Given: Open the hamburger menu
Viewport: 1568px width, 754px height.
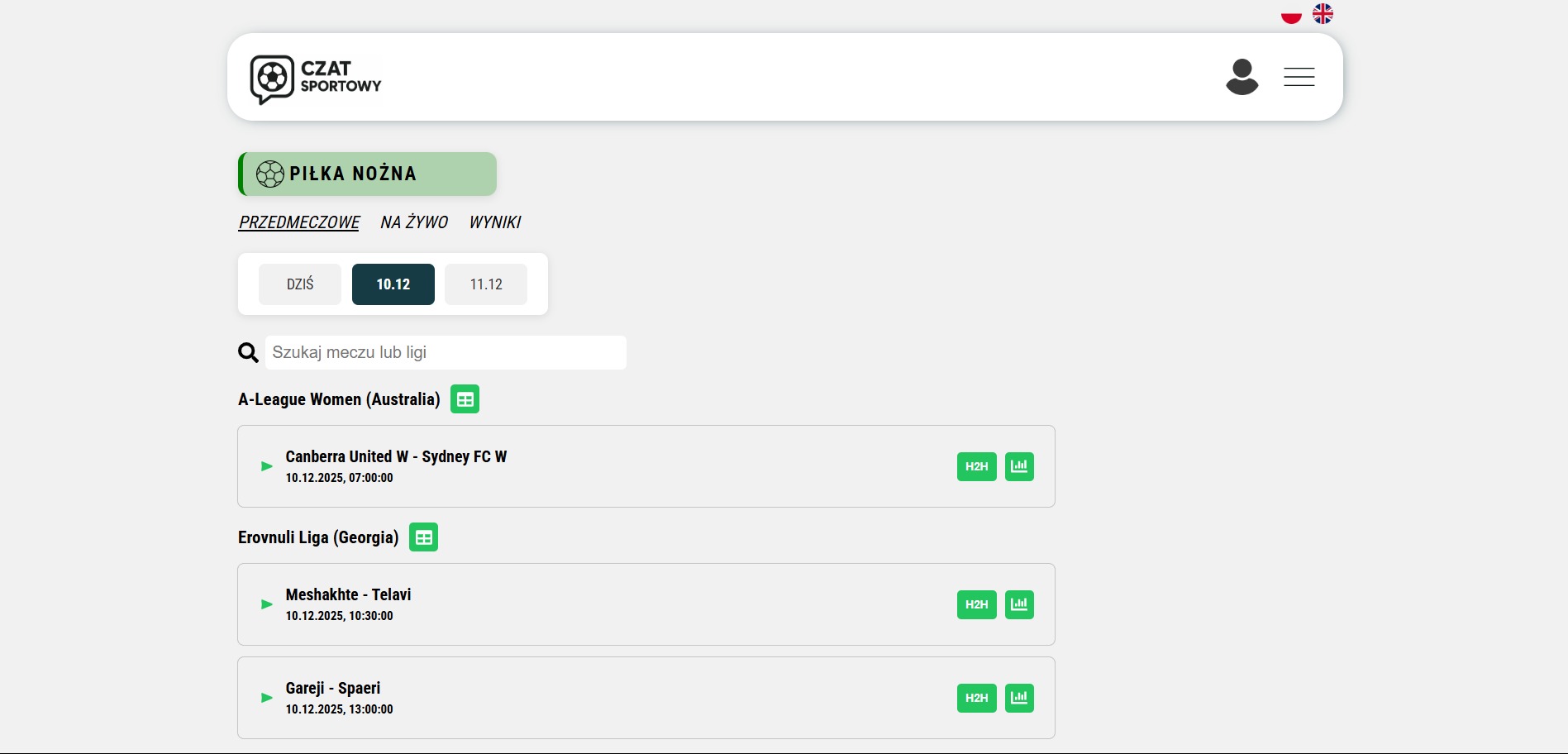Looking at the screenshot, I should pos(1299,77).
